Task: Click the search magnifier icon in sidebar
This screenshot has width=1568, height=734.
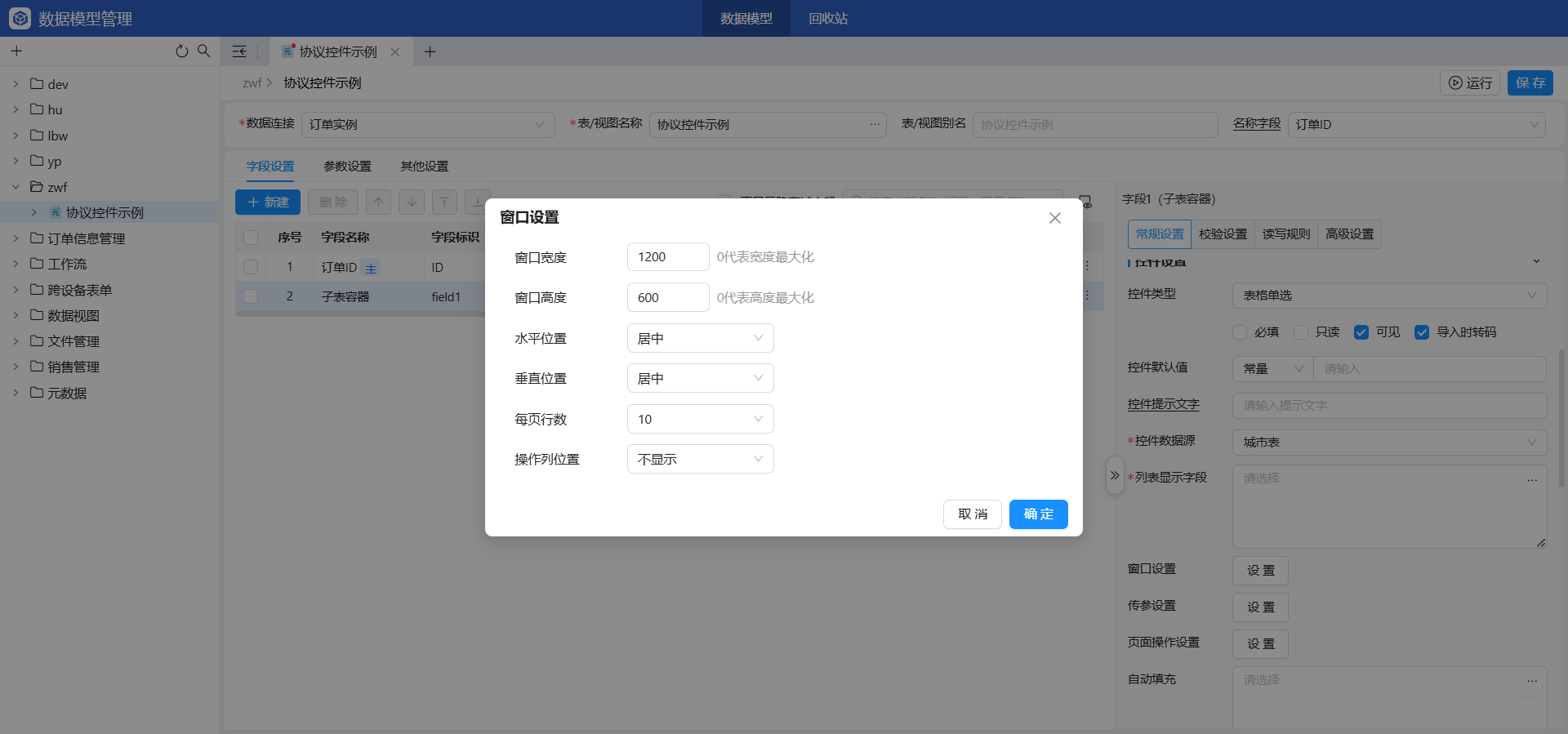Action: [x=204, y=51]
